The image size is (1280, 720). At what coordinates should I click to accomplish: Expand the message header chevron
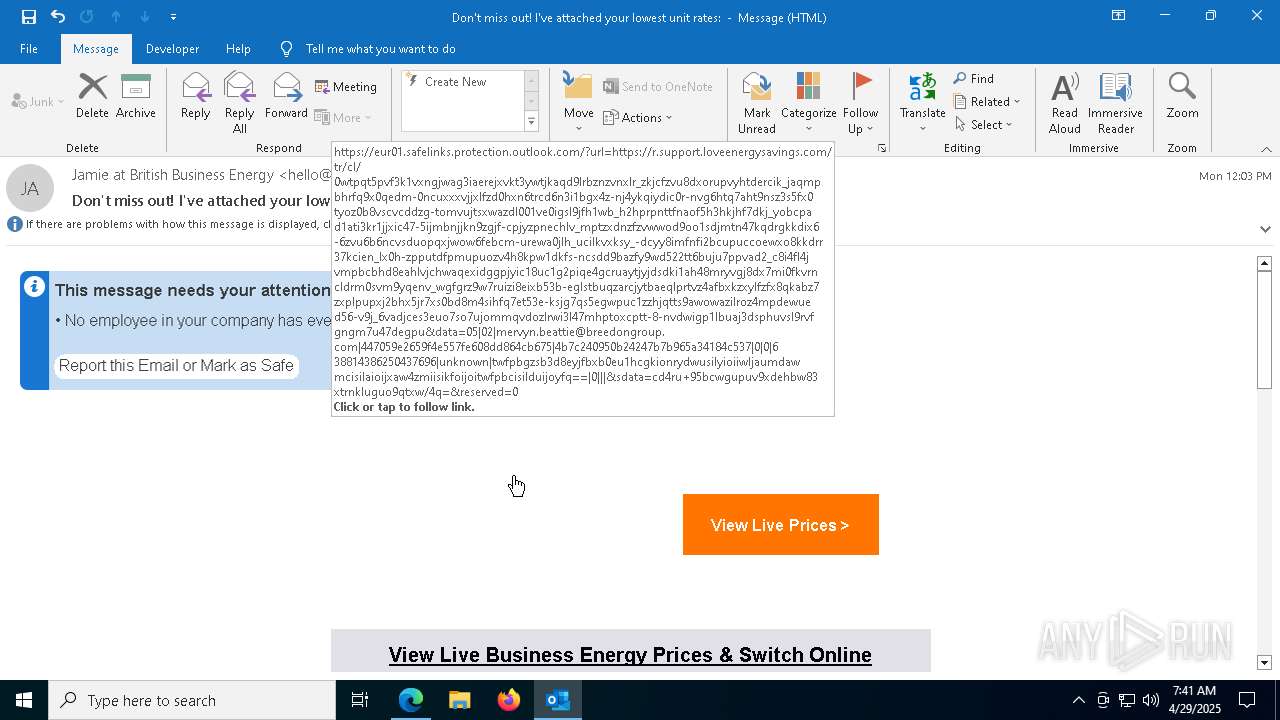[1265, 228]
